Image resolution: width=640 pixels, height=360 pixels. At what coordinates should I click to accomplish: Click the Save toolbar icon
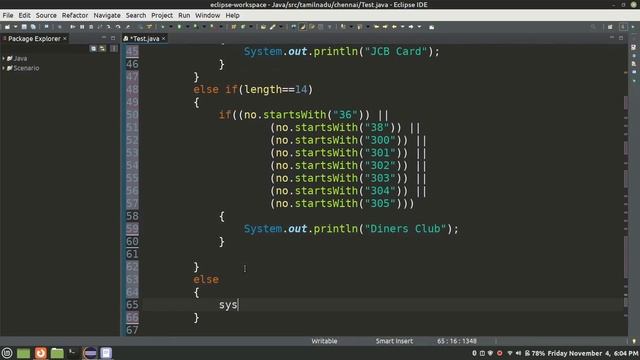pyautogui.click(x=24, y=27)
